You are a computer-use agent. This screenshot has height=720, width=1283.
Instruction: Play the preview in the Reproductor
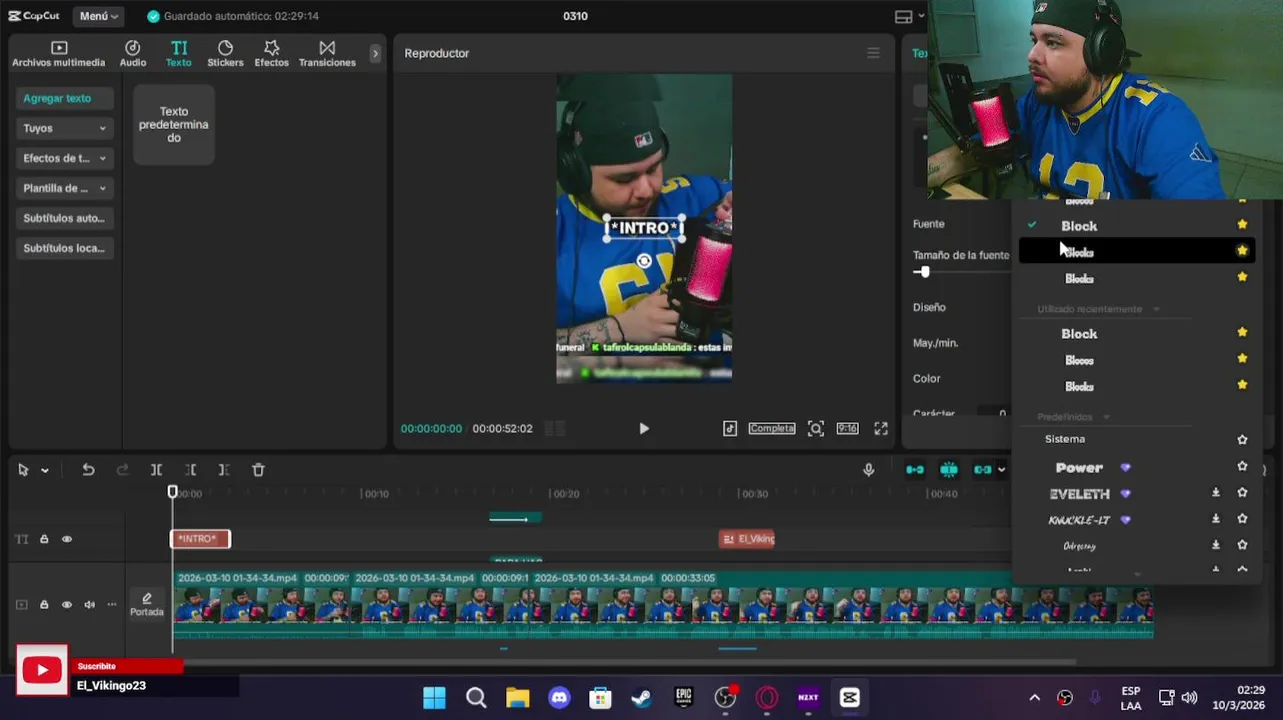tap(644, 428)
